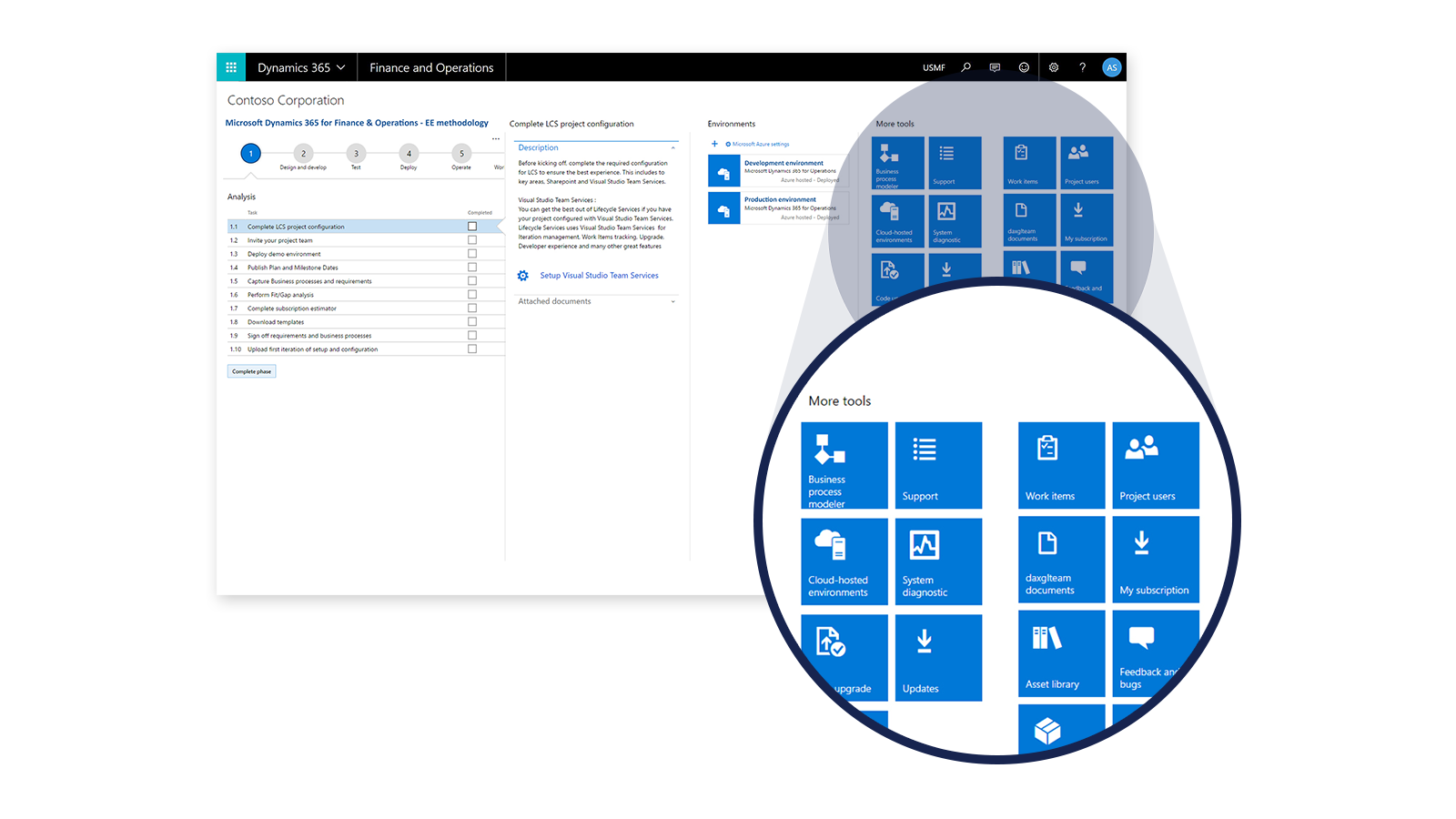The image size is (1456, 819).
Task: Switch to phase 4 Deploy
Action: (409, 154)
